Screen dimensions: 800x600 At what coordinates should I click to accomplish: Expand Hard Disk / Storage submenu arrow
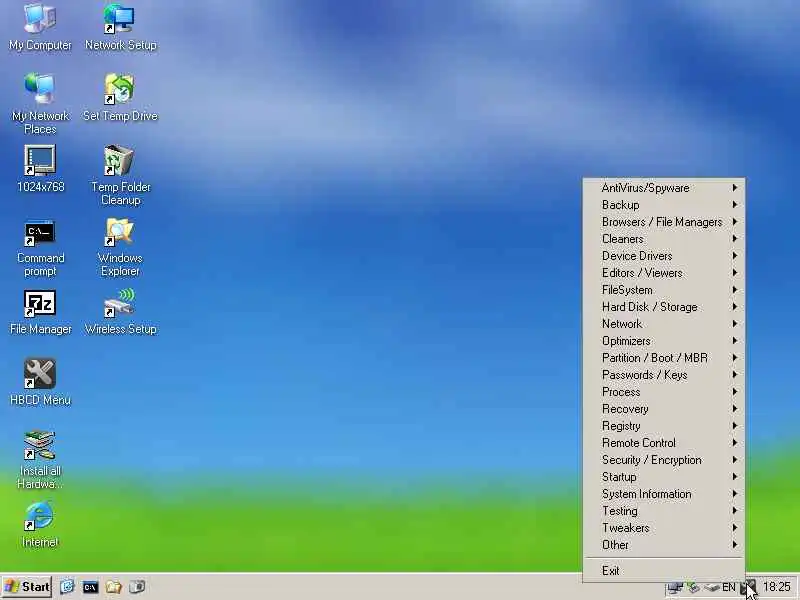735,307
